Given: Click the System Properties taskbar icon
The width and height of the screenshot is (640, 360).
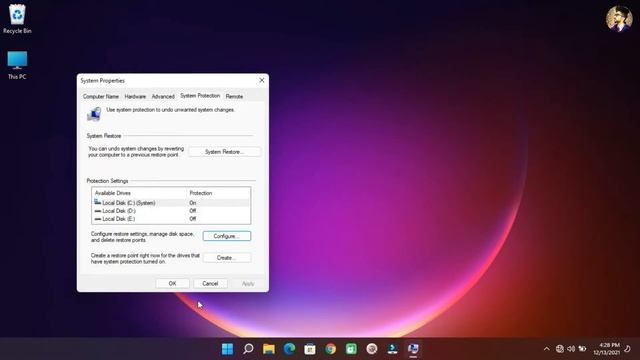Looking at the screenshot, I should tap(413, 349).
